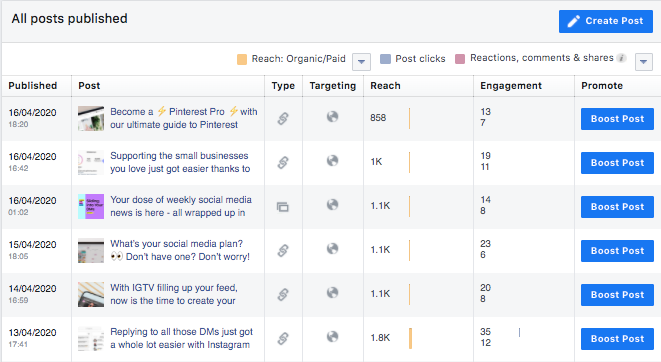Click globe targeting icon for social media plan post
This screenshot has width=661, height=362.
333,249
